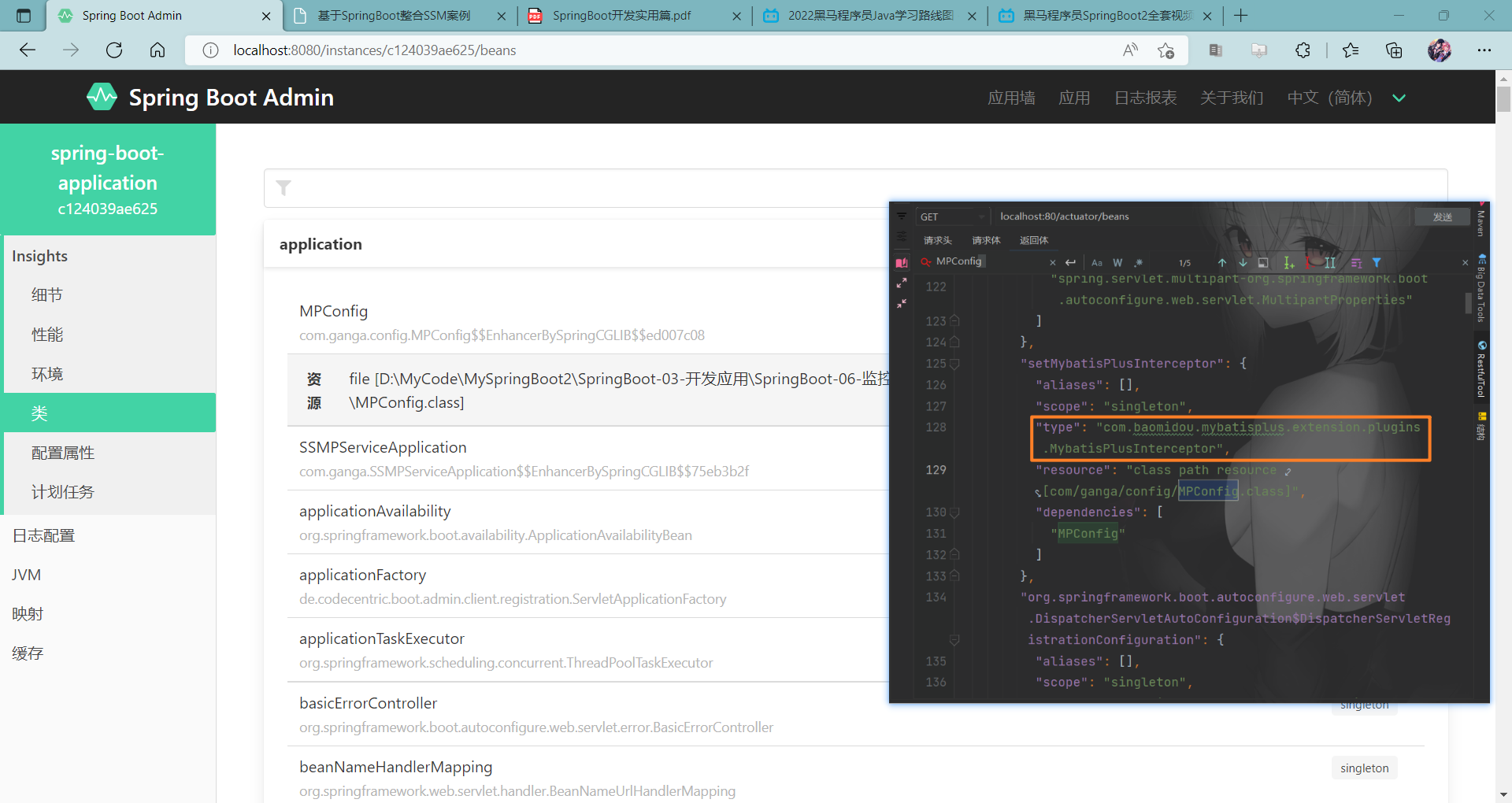
Task: Focus the localhost:80/actuator/beans URL field
Action: click(x=1201, y=216)
